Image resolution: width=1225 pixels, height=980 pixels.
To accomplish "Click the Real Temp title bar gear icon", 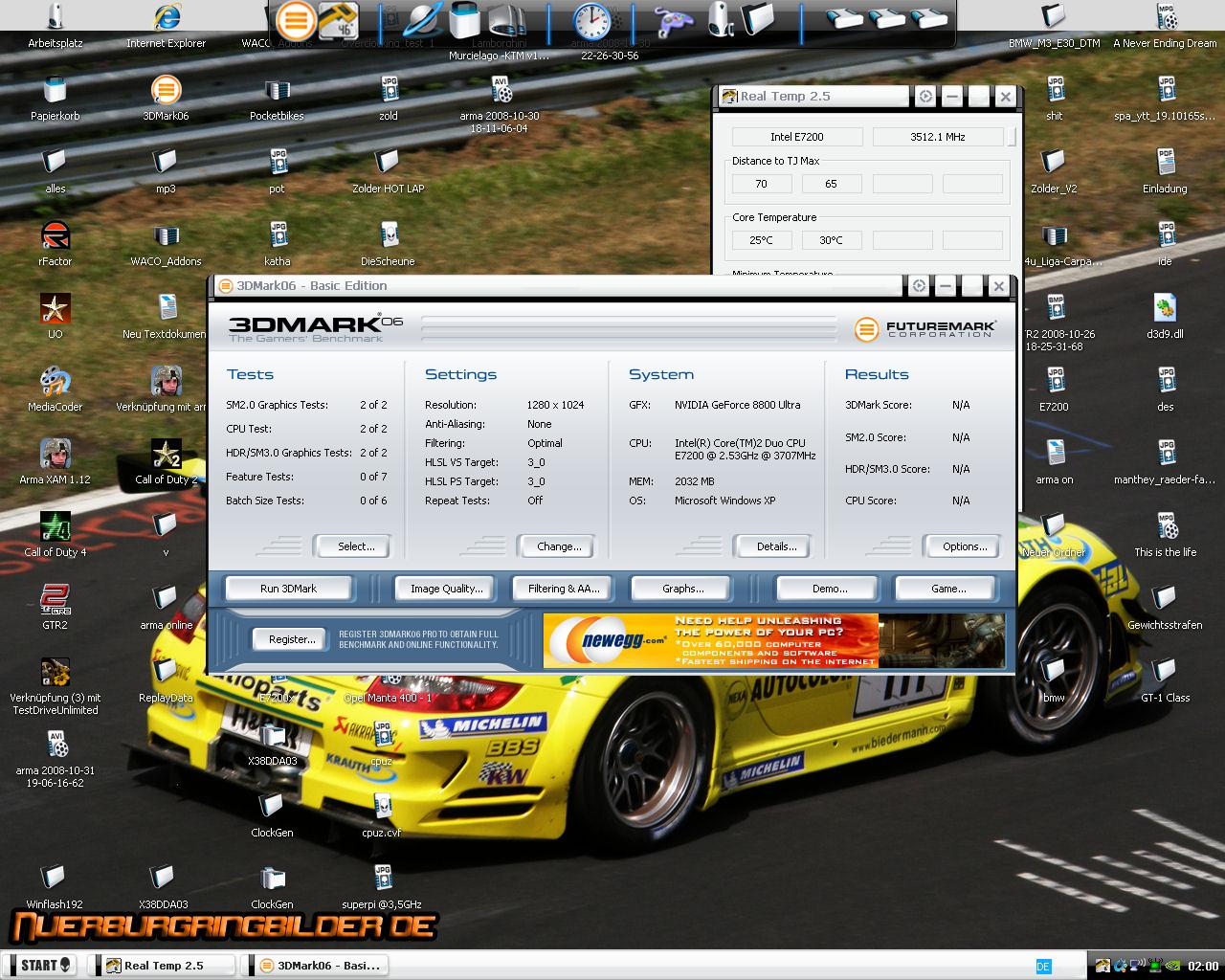I will (x=925, y=96).
